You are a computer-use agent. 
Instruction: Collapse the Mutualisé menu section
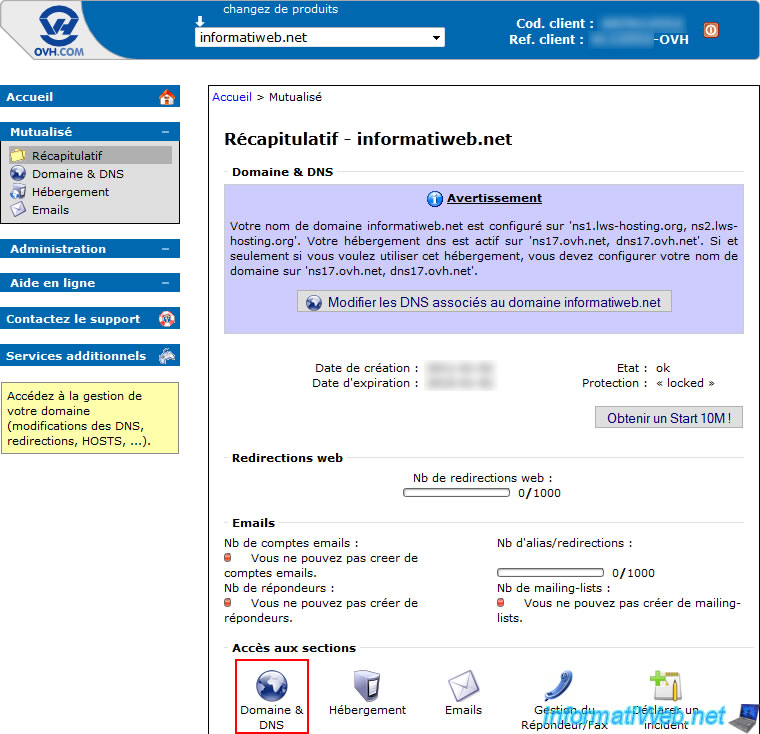tap(166, 132)
